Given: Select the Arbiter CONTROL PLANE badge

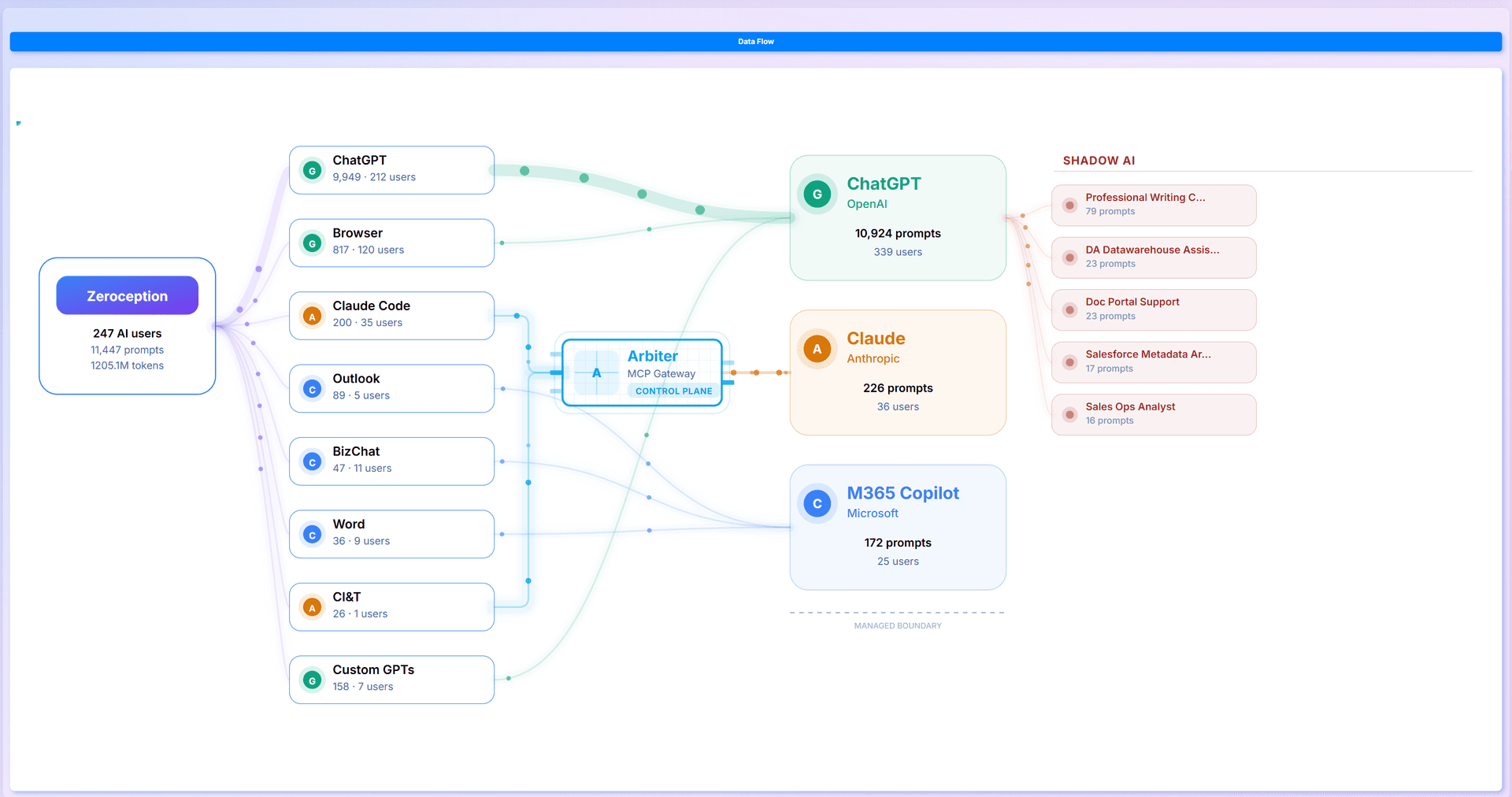Looking at the screenshot, I should click(x=673, y=391).
